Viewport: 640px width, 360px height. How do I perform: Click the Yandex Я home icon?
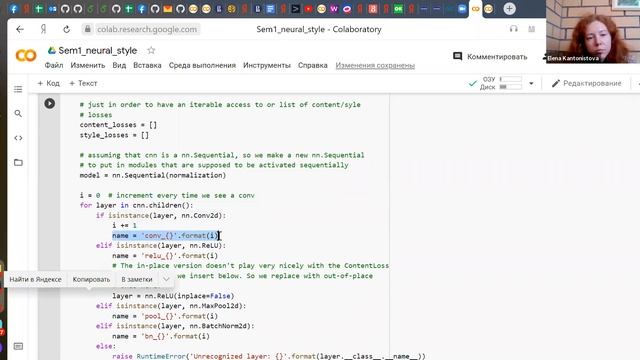tap(43, 29)
